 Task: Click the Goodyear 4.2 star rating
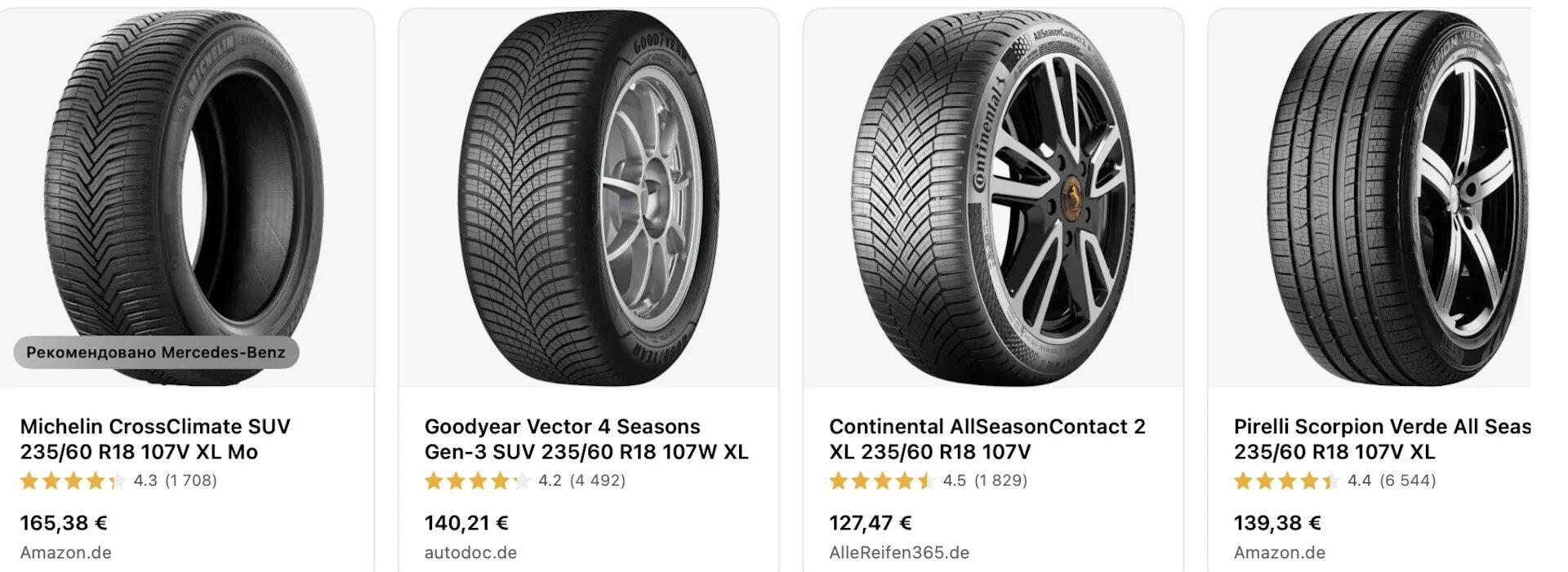point(524,481)
